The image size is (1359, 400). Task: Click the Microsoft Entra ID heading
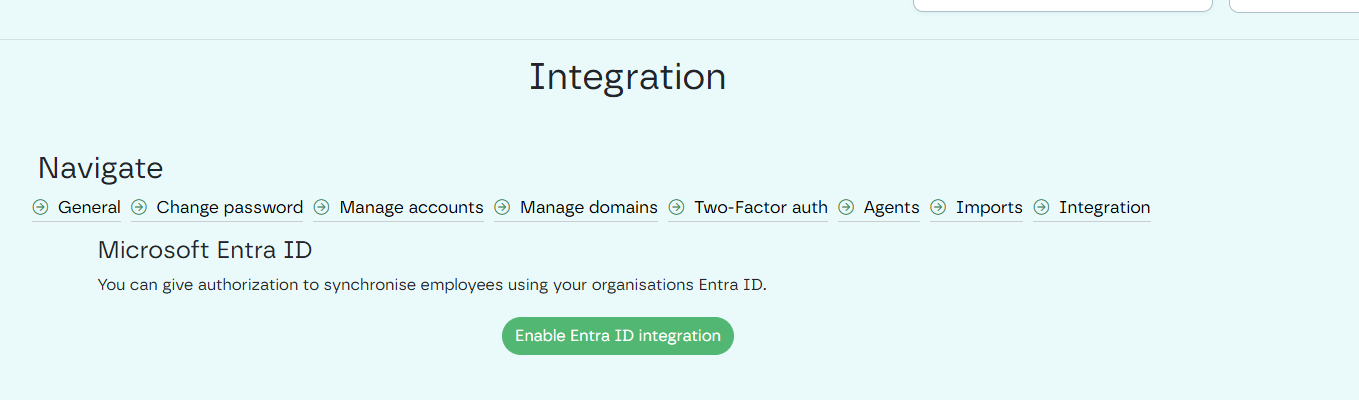point(205,250)
